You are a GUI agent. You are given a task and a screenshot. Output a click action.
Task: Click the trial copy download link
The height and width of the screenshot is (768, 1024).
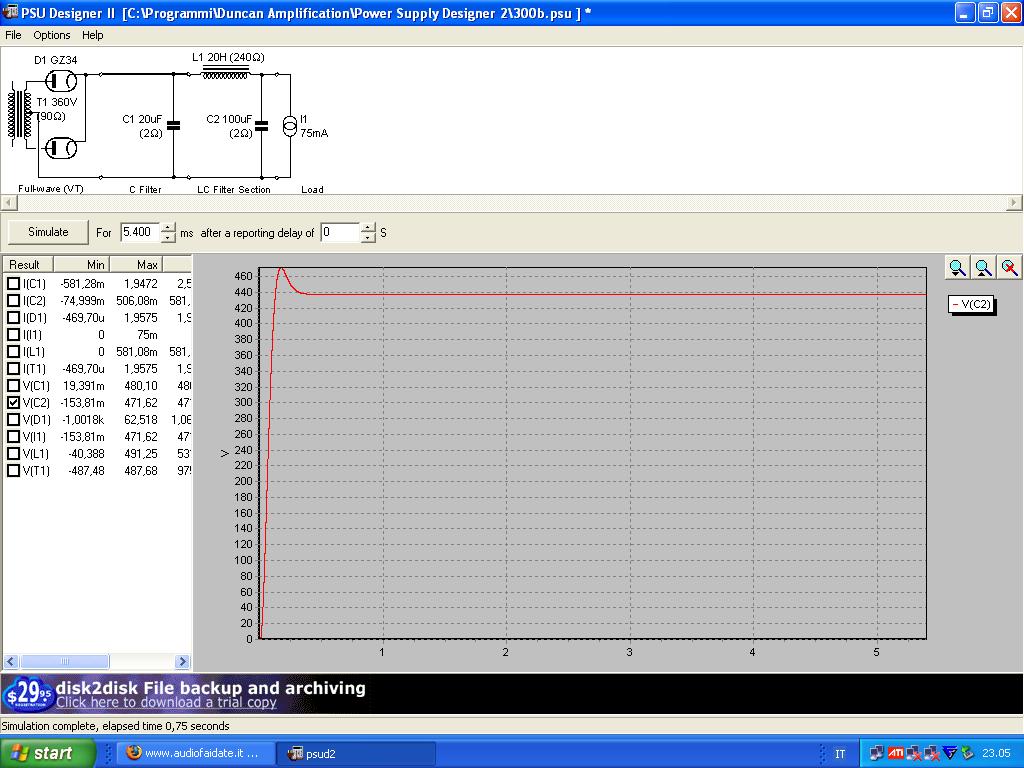pyautogui.click(x=166, y=703)
